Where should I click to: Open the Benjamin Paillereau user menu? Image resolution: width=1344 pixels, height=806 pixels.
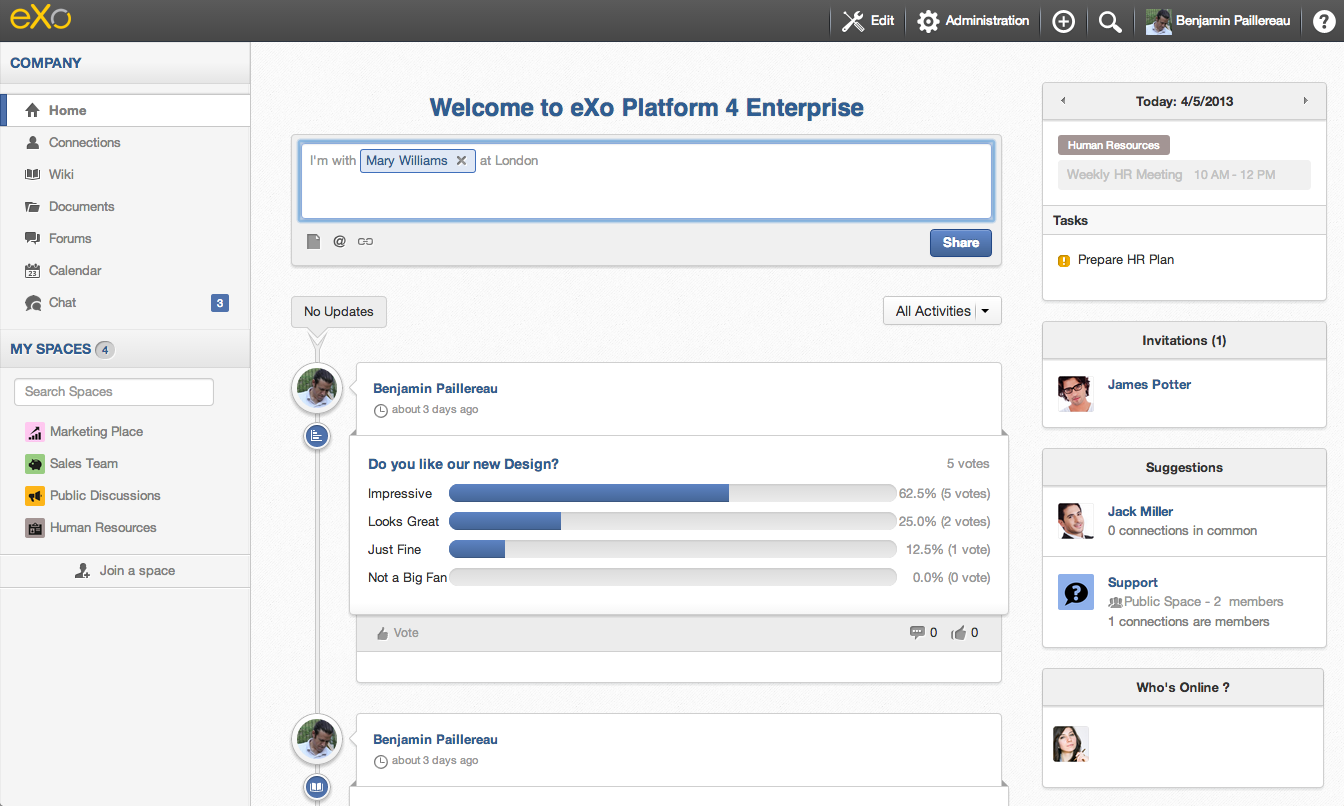(1218, 21)
